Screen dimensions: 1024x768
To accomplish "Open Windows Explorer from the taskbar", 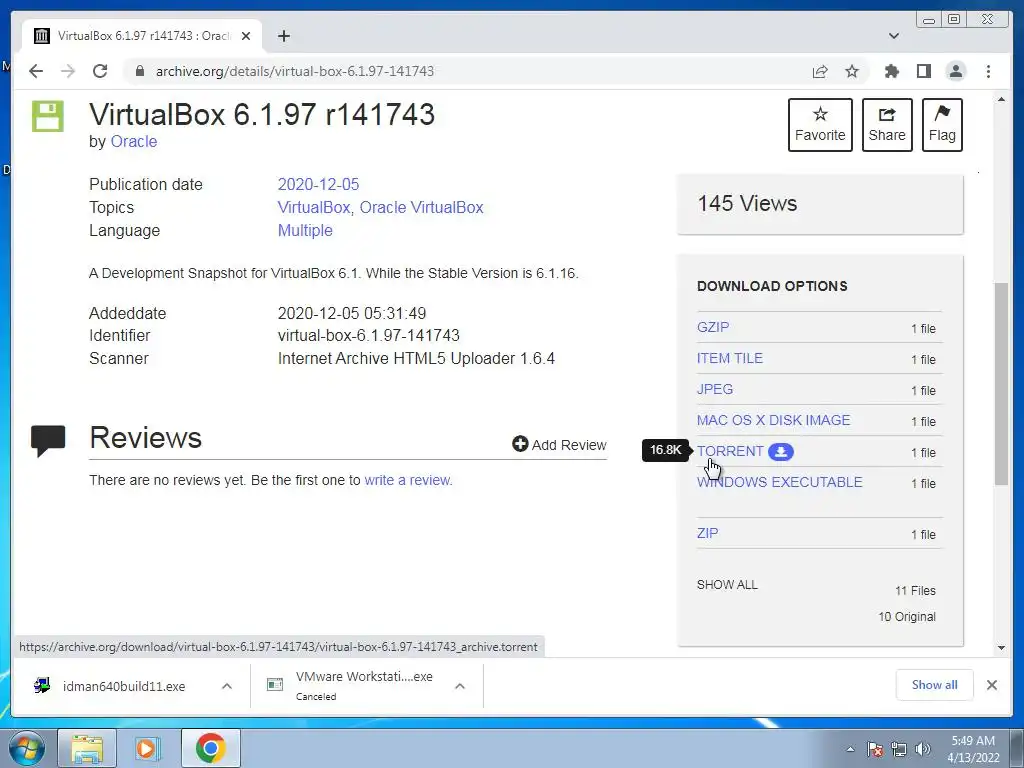I will [87, 748].
